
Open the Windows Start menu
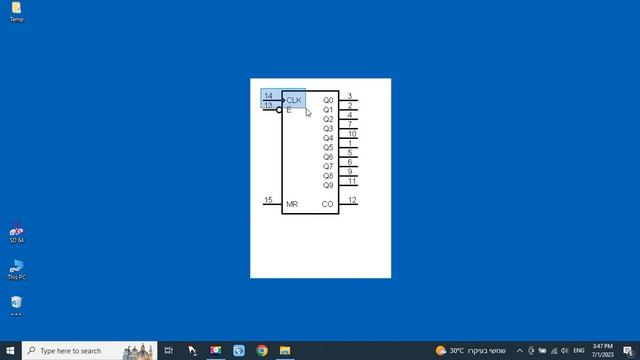point(10,351)
